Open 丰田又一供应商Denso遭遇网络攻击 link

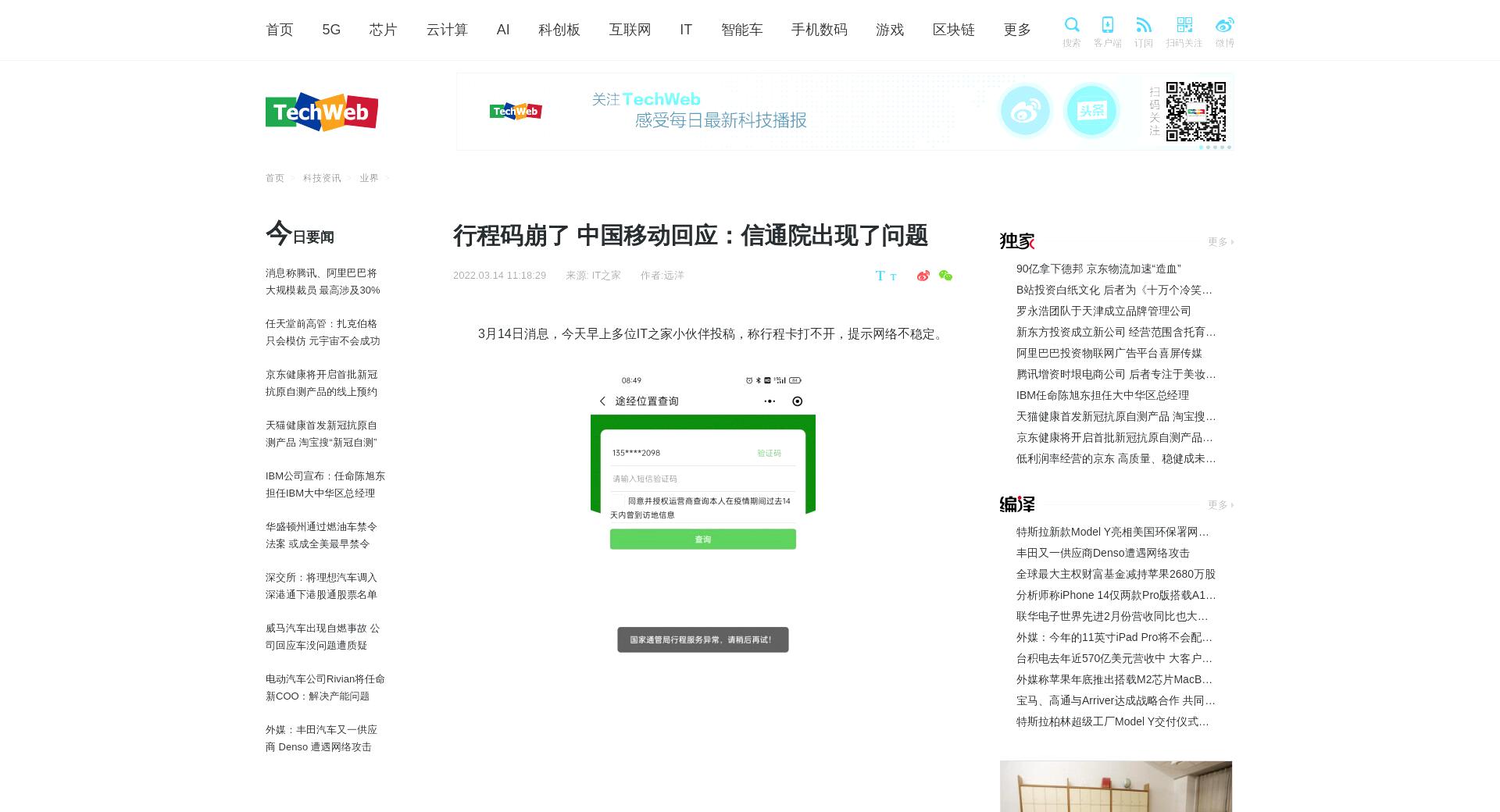click(1102, 553)
